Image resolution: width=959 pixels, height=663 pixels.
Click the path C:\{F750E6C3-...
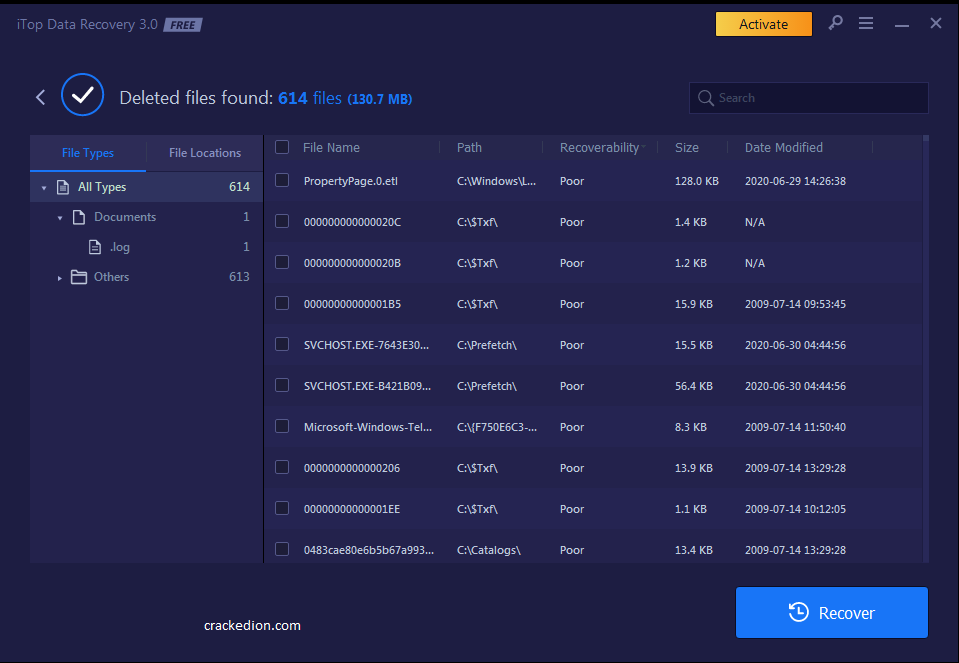pos(497,427)
